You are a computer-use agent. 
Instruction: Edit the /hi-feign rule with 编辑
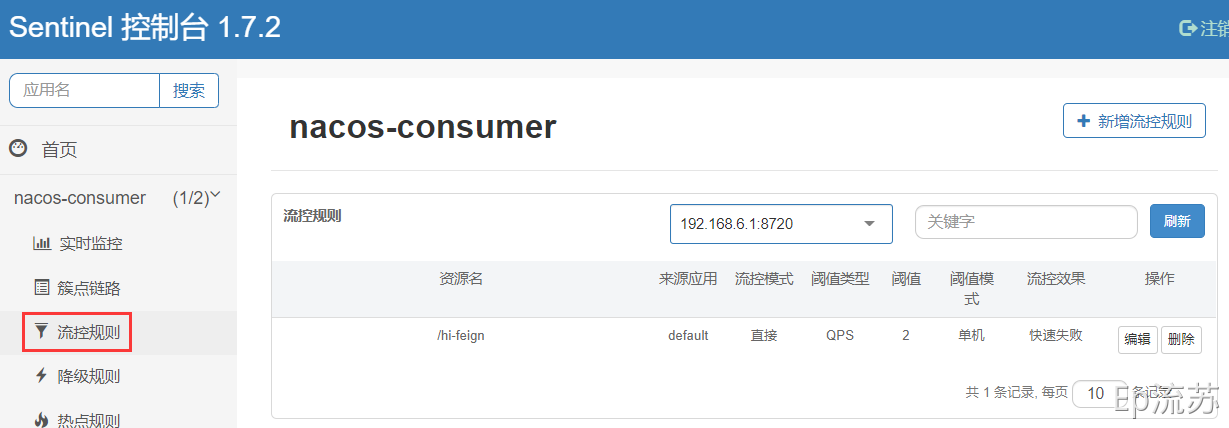tap(1138, 339)
